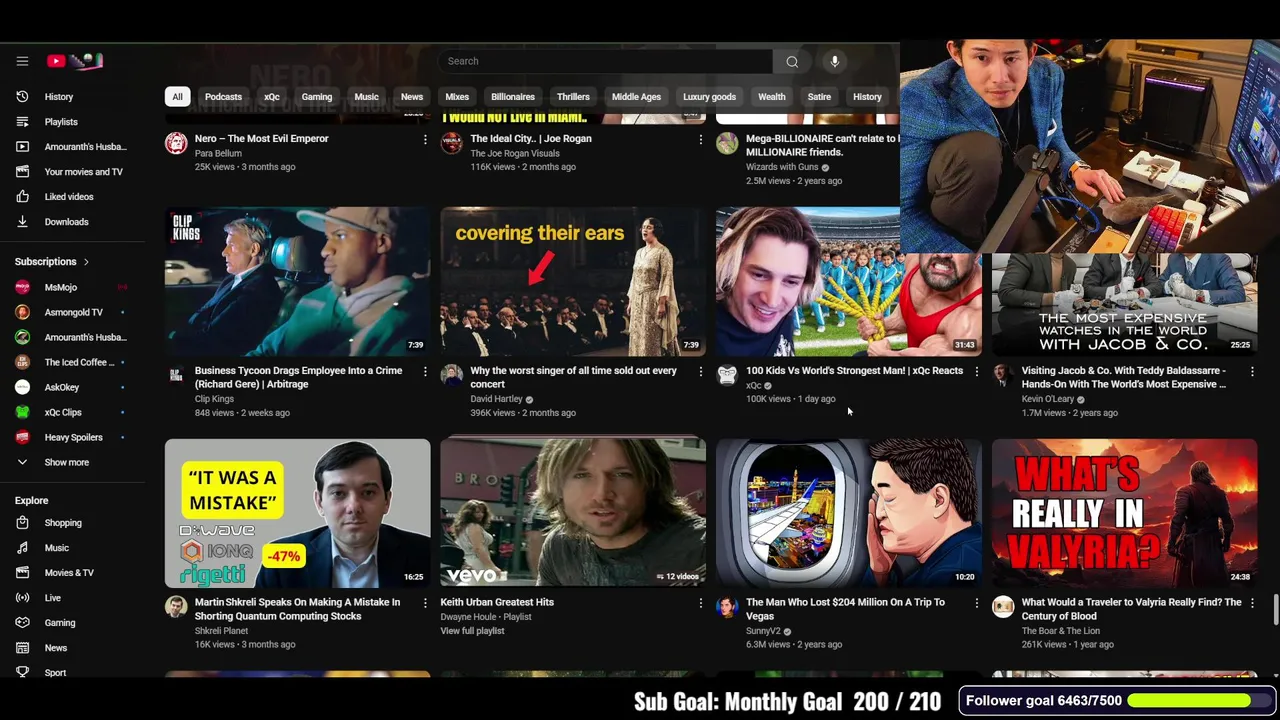
Task: Select the Billionaires filter chip
Action: 513,97
